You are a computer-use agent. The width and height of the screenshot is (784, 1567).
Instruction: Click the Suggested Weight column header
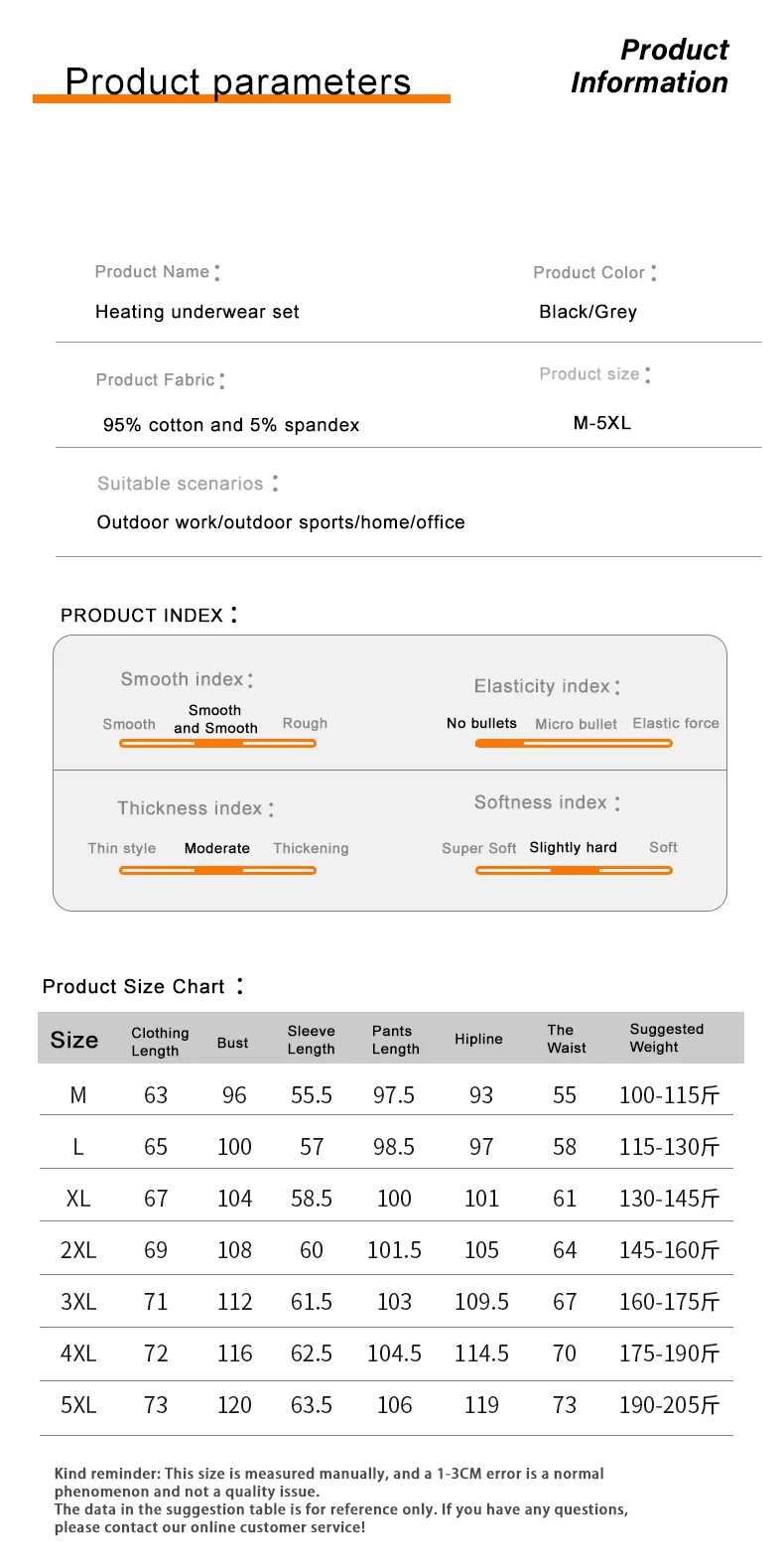[667, 1038]
